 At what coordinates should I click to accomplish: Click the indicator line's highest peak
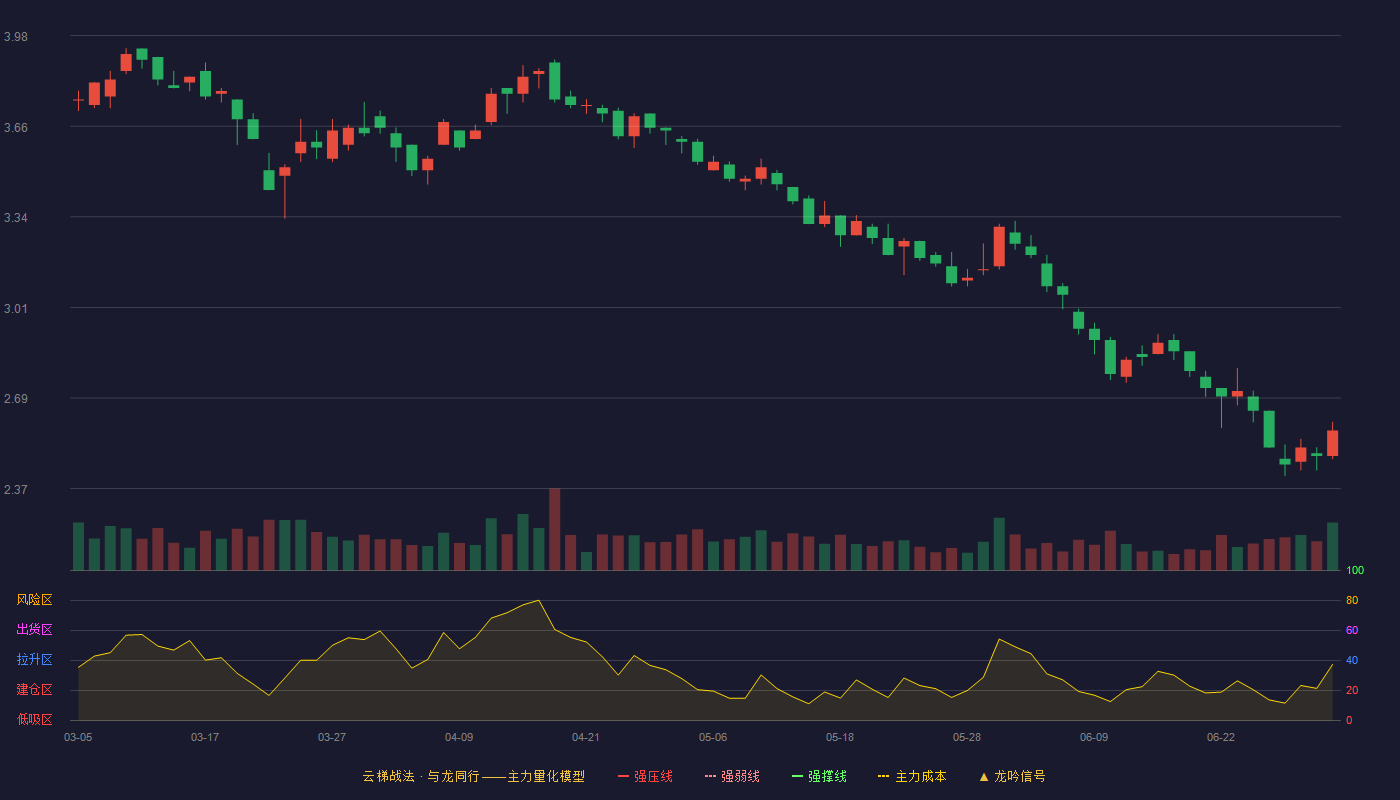point(539,600)
